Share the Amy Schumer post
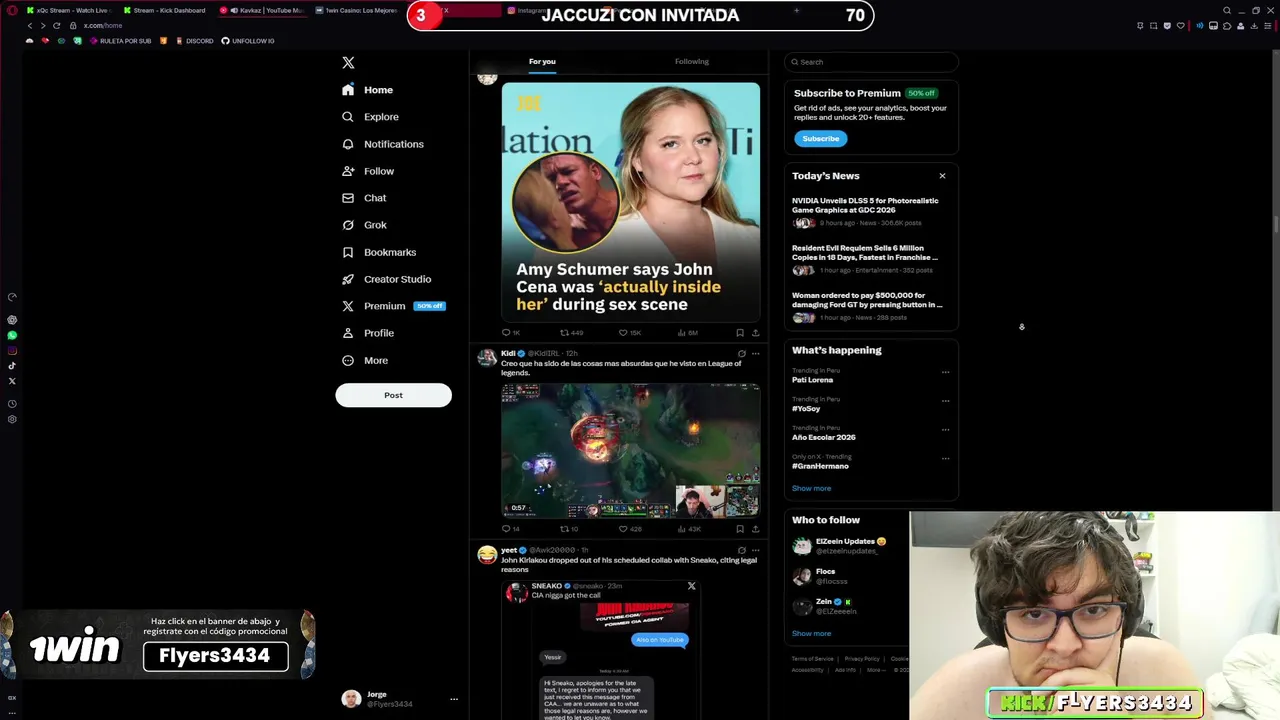The image size is (1280, 720). coord(755,332)
